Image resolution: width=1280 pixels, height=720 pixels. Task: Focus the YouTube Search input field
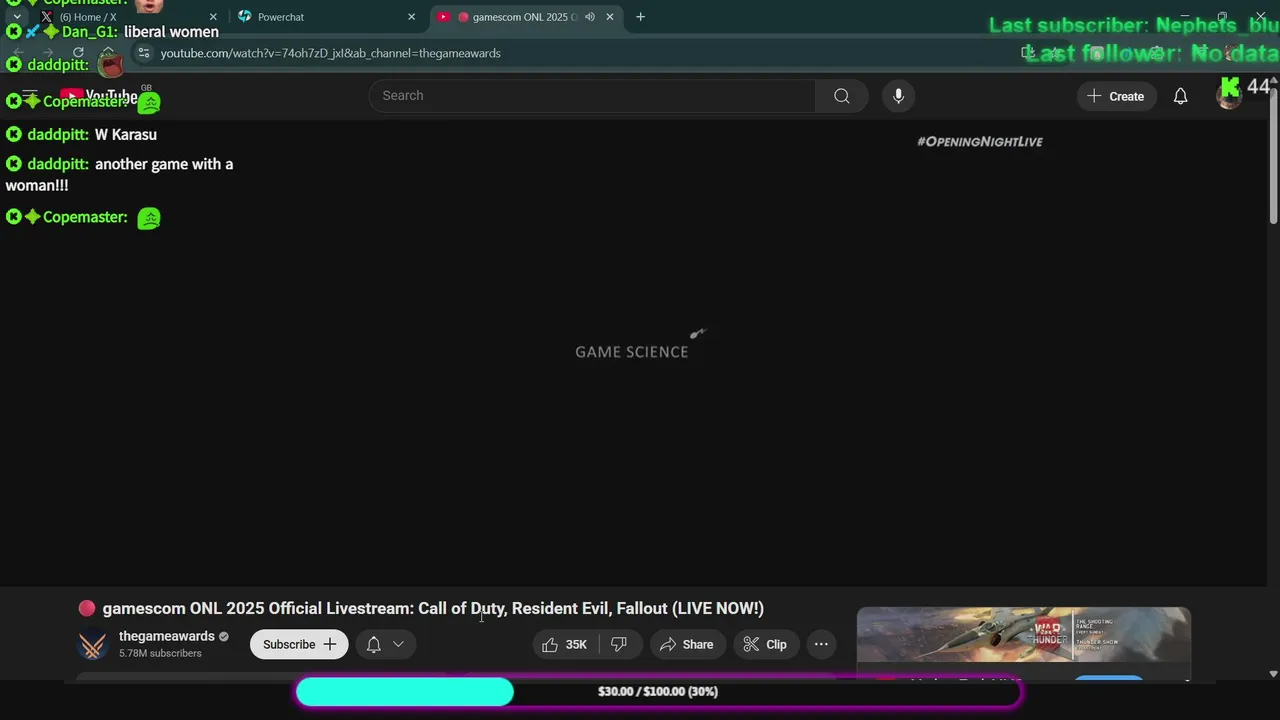click(592, 96)
